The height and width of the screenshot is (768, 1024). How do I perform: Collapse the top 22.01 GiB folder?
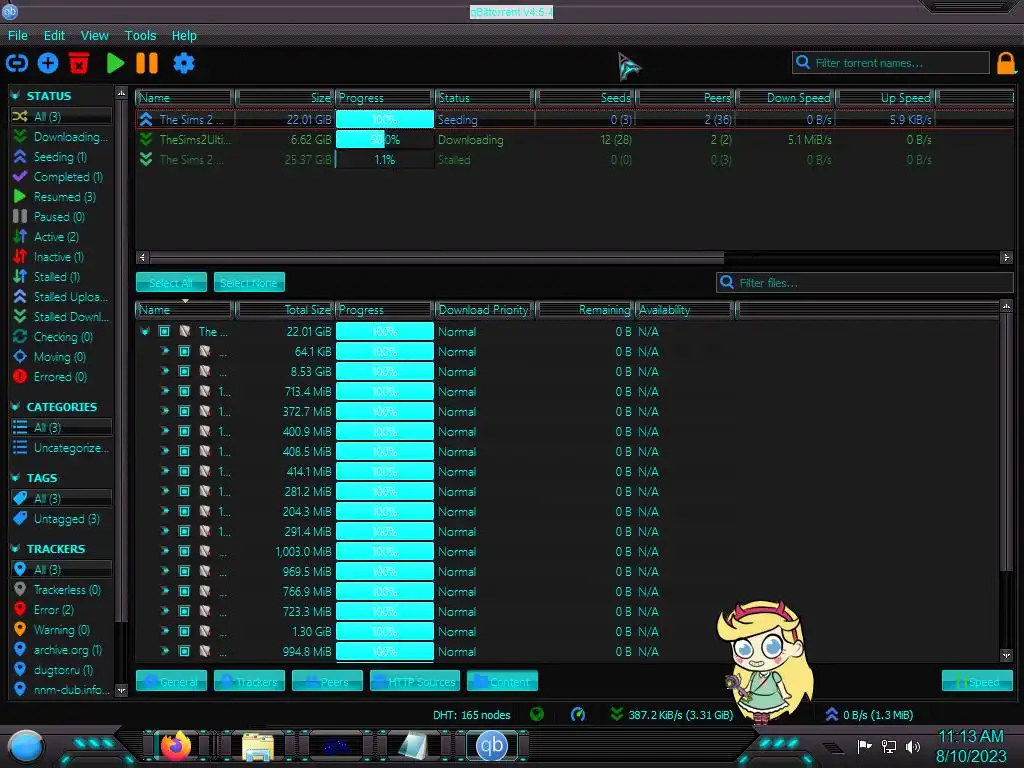pos(145,332)
